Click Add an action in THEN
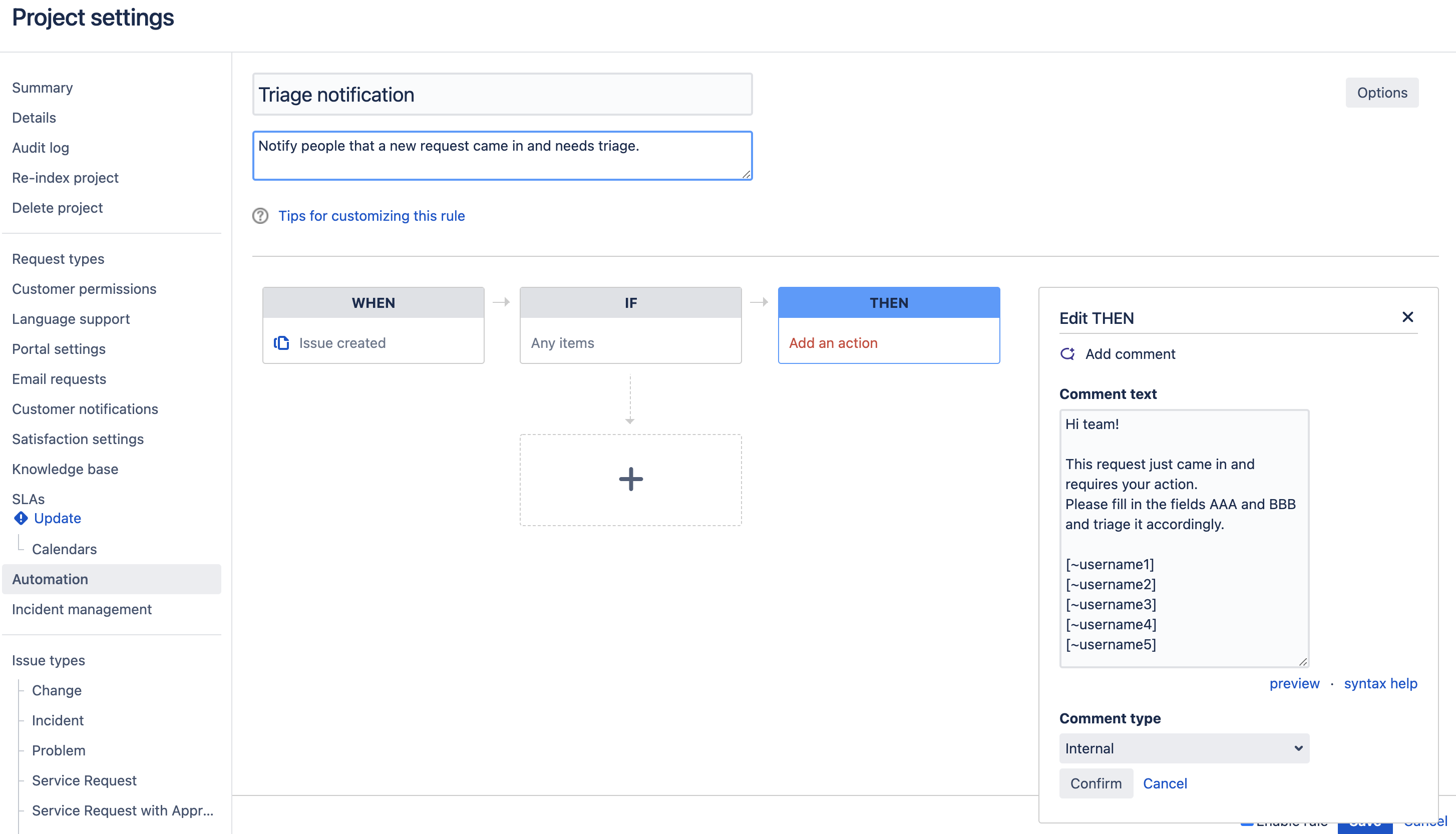1456x834 pixels. pos(833,342)
